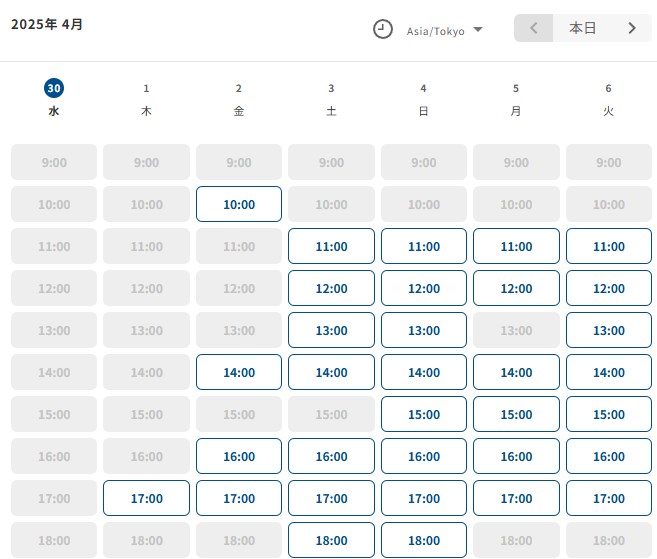
Task: Select Tuesday the 6th 13:00 slot
Action: [608, 330]
